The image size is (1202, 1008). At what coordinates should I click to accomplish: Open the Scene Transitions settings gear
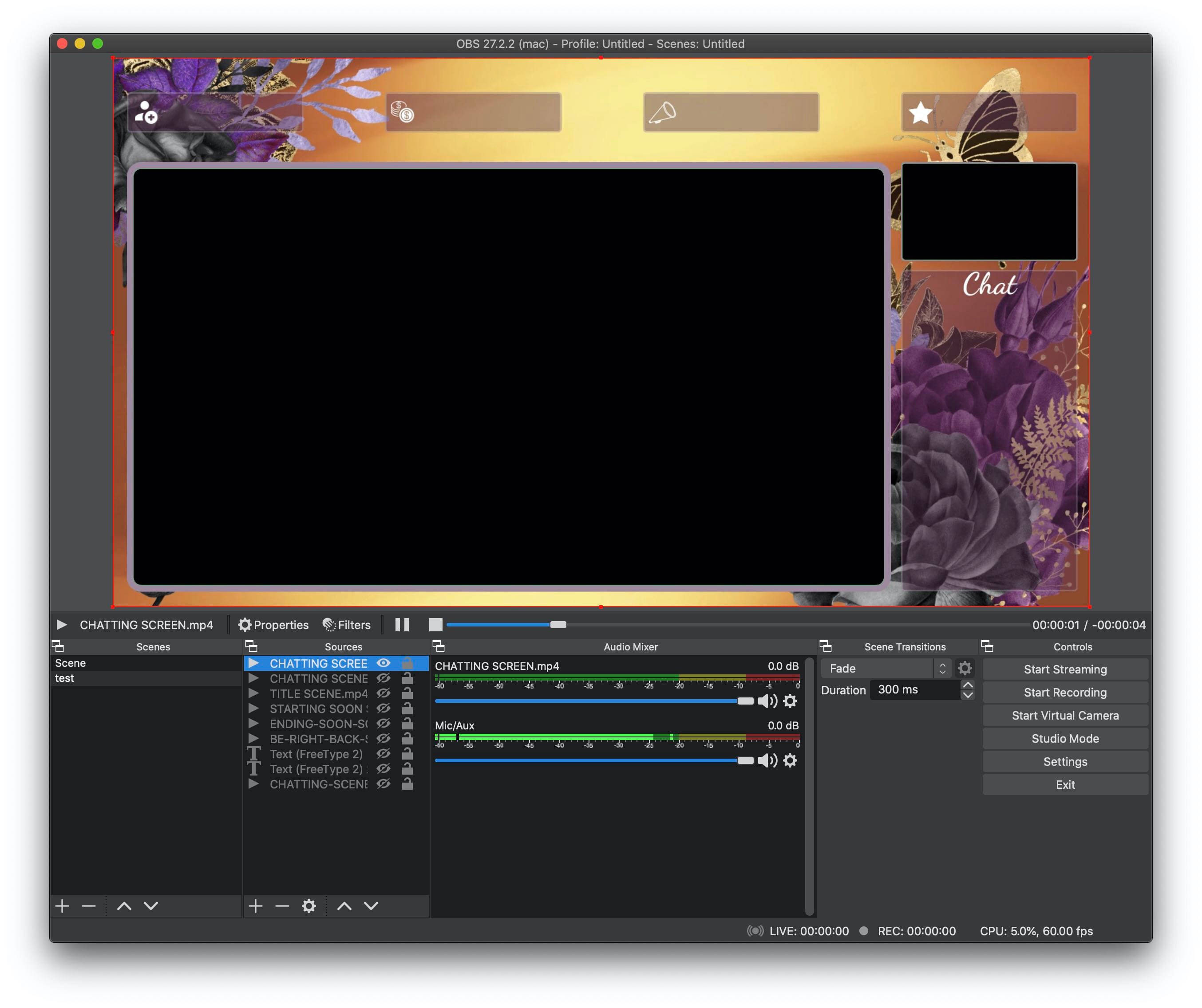[965, 668]
